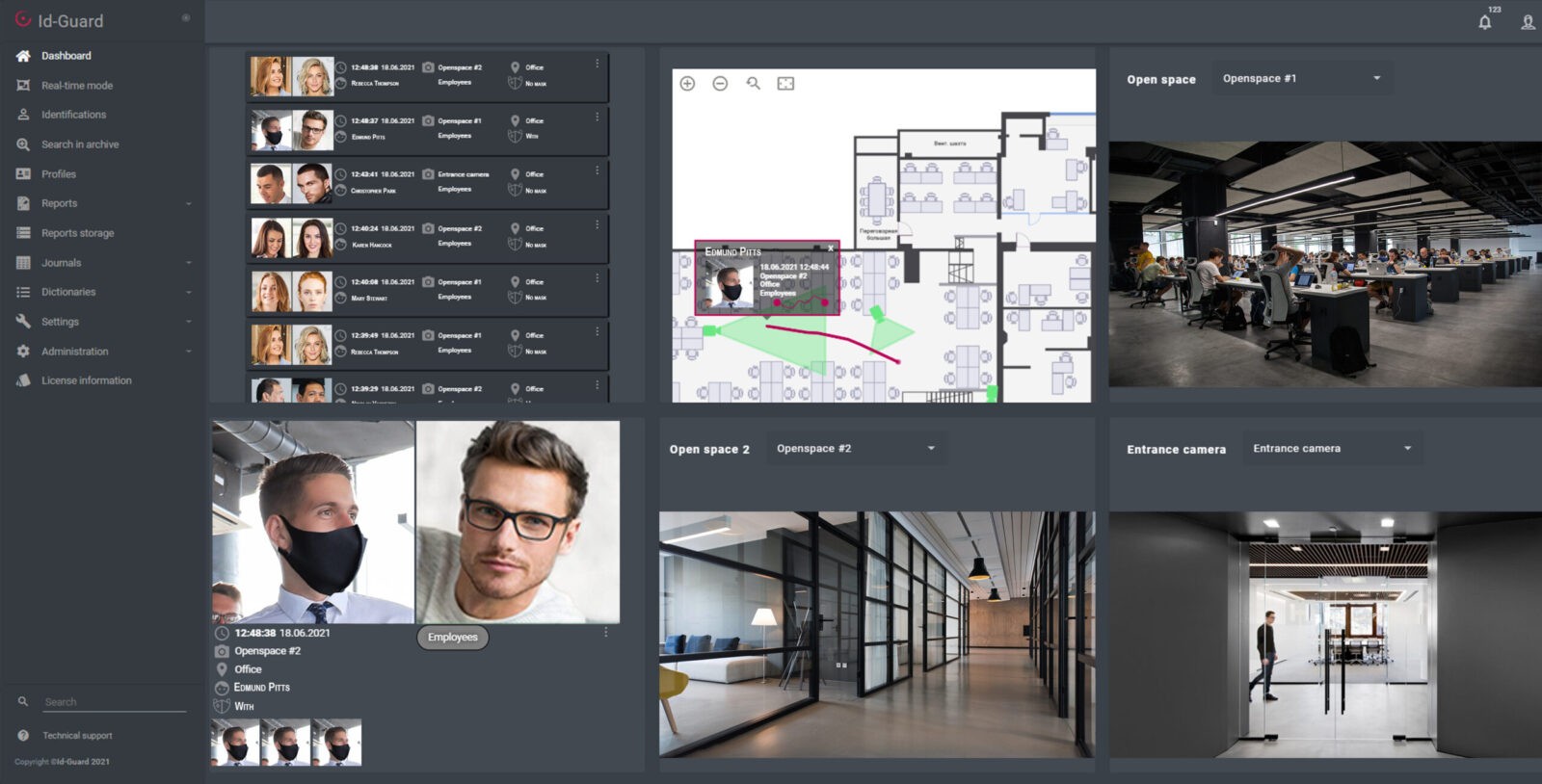Click the Dashboard home icon
Viewport: 1542px width, 784px height.
click(23, 56)
